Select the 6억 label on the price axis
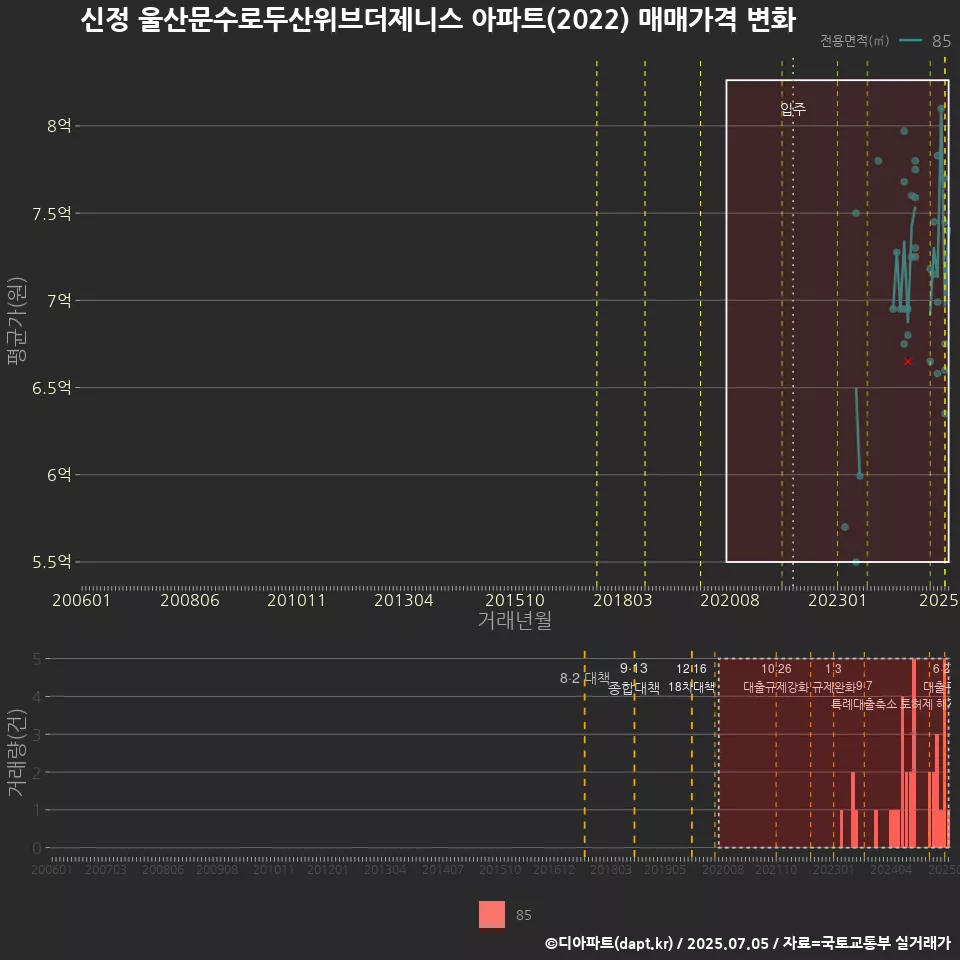Viewport: 960px width, 960px height. [59, 474]
